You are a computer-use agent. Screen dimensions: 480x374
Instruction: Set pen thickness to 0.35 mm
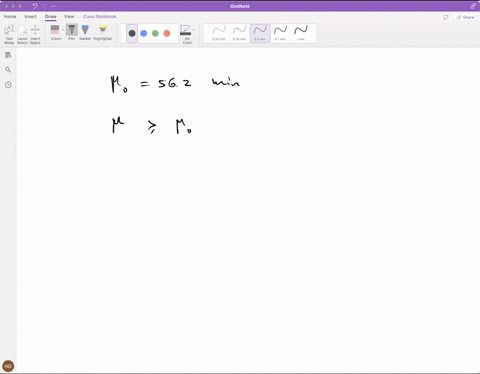239,33
